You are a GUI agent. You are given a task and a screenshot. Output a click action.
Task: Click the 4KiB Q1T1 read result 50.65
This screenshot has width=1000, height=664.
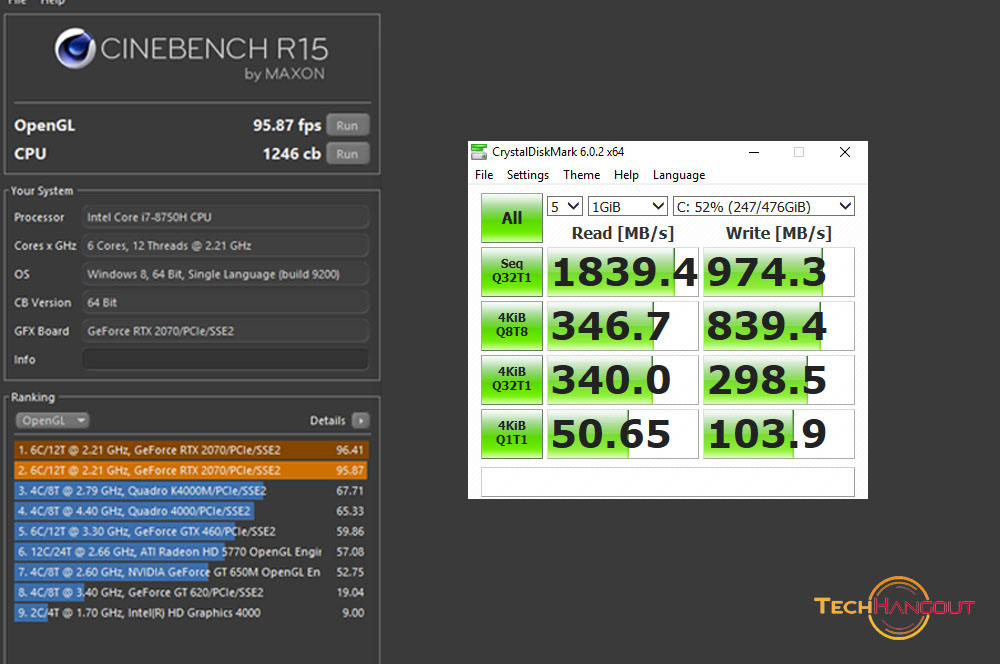(623, 434)
